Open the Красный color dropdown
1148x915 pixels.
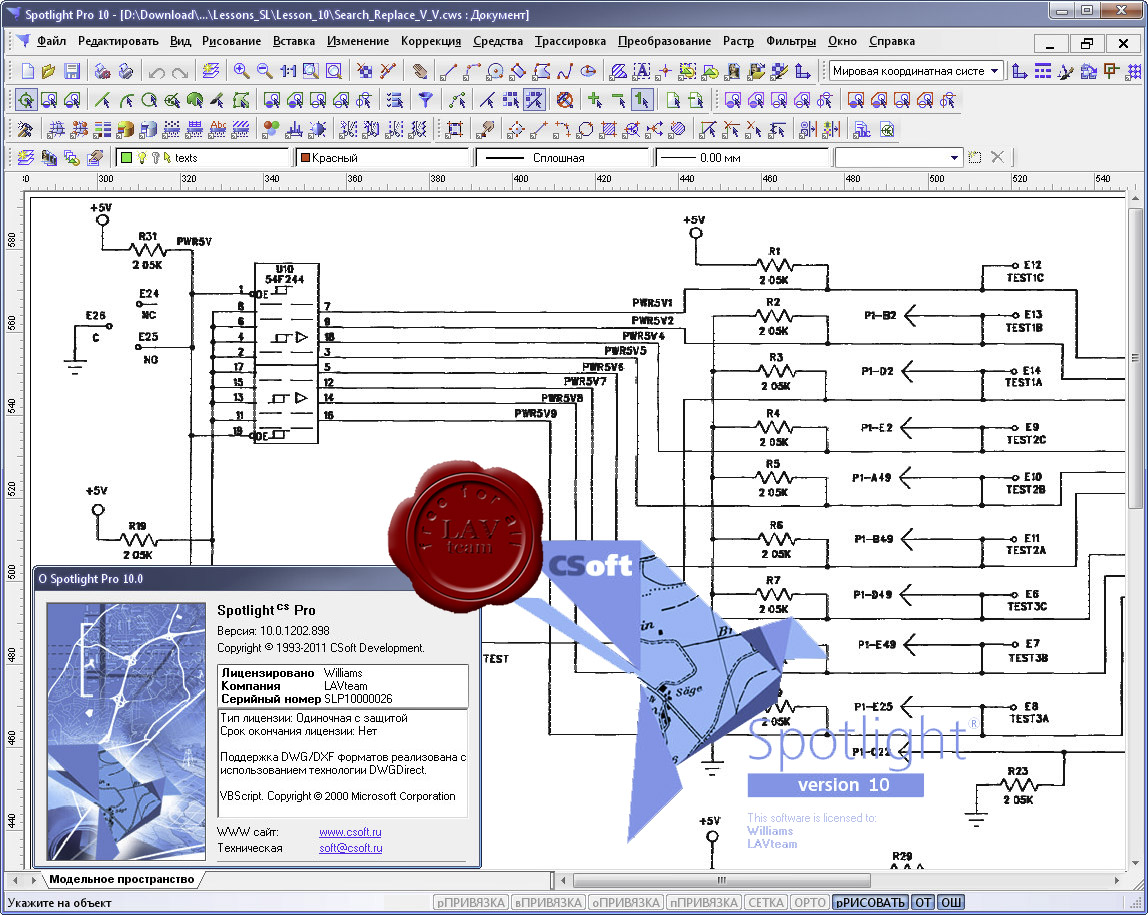coord(381,157)
